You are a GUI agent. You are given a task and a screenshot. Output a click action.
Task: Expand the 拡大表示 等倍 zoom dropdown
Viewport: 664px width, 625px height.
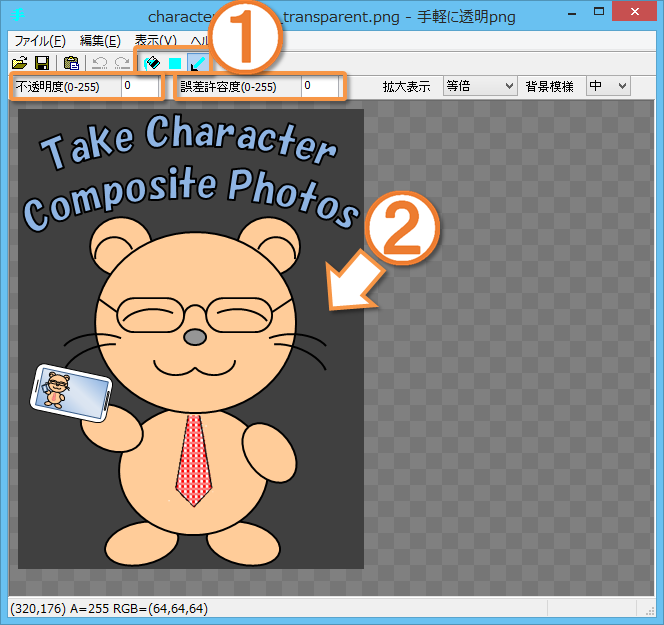[480, 87]
